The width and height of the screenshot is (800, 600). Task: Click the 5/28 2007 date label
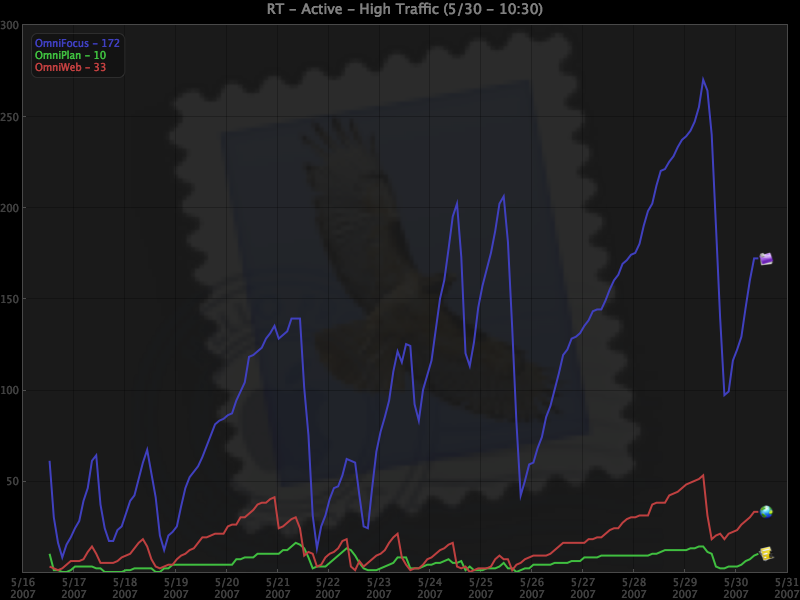point(634,588)
